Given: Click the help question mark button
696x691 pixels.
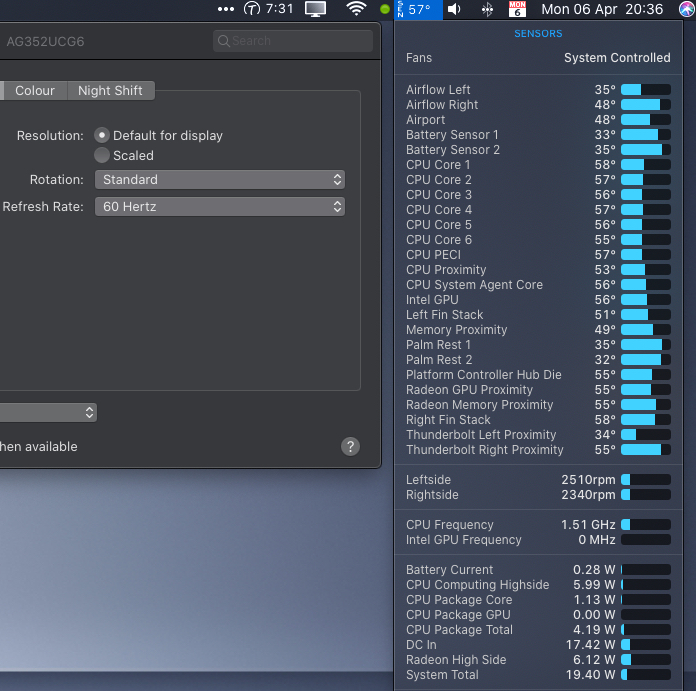Looking at the screenshot, I should (x=350, y=446).
